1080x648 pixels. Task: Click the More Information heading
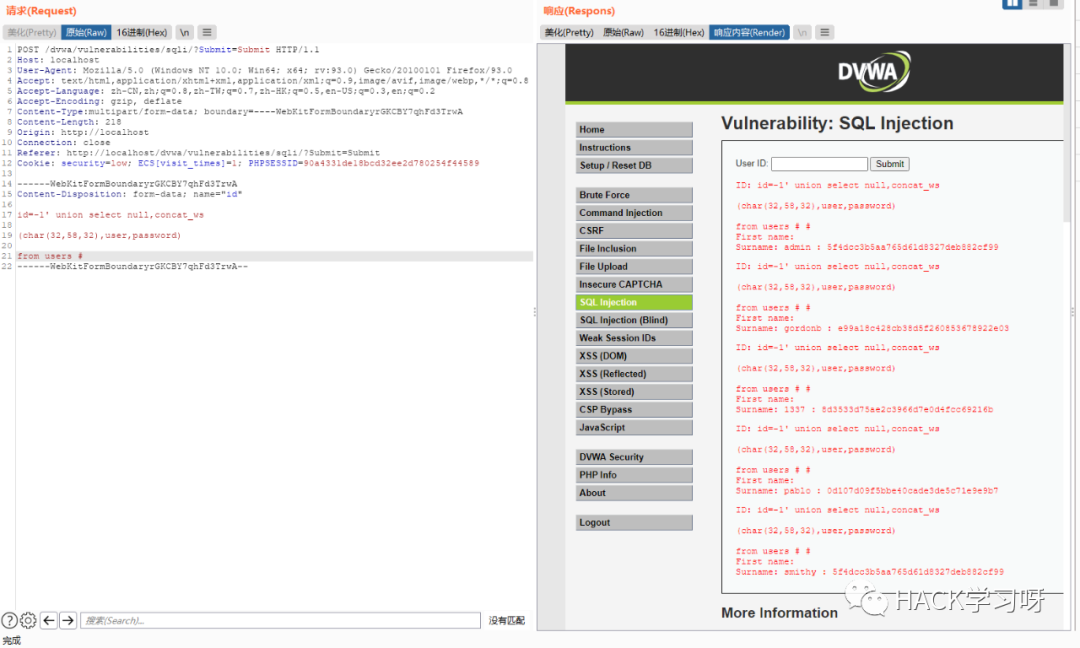tap(780, 613)
